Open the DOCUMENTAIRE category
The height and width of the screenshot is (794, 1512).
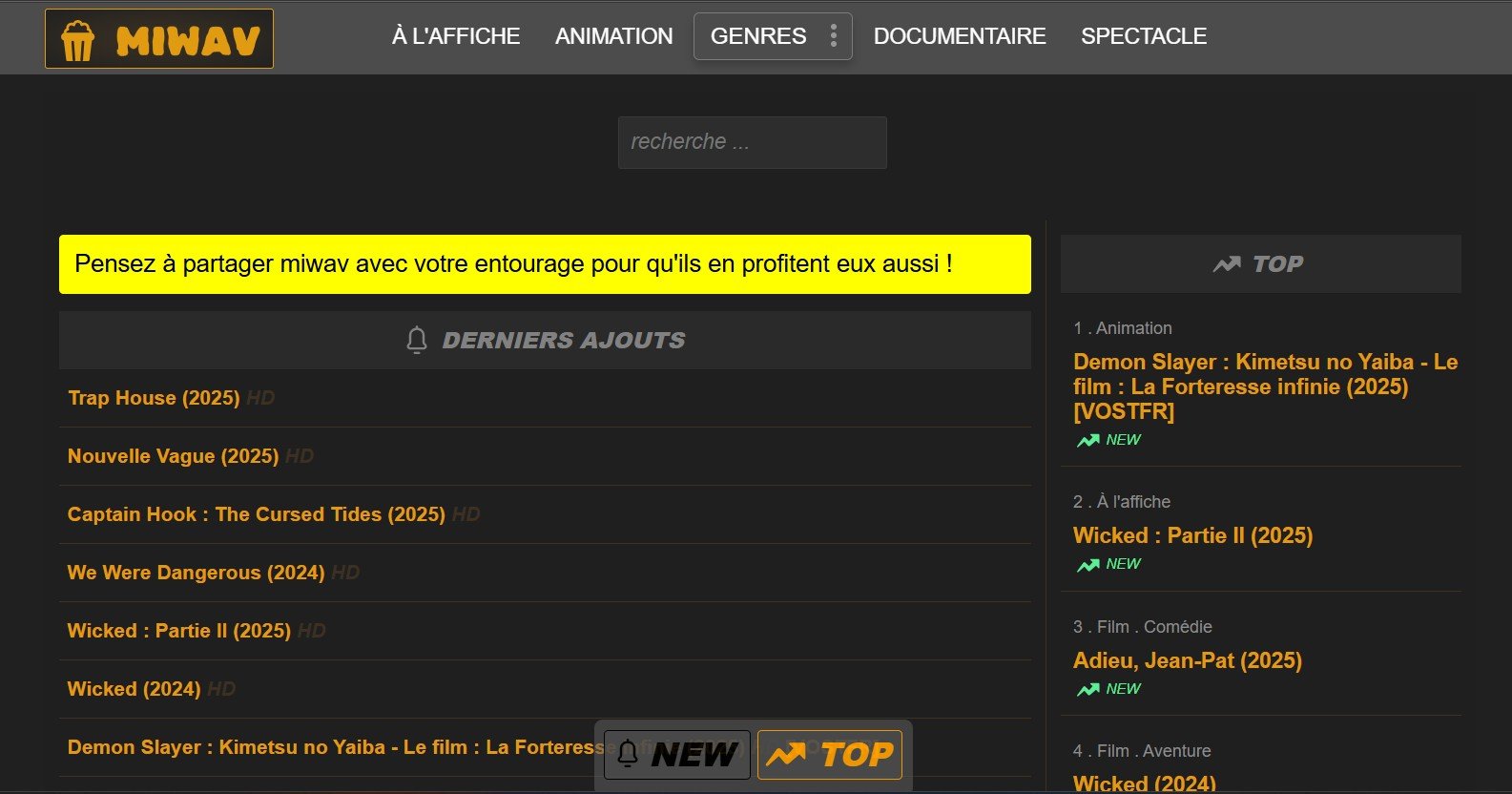(x=960, y=36)
